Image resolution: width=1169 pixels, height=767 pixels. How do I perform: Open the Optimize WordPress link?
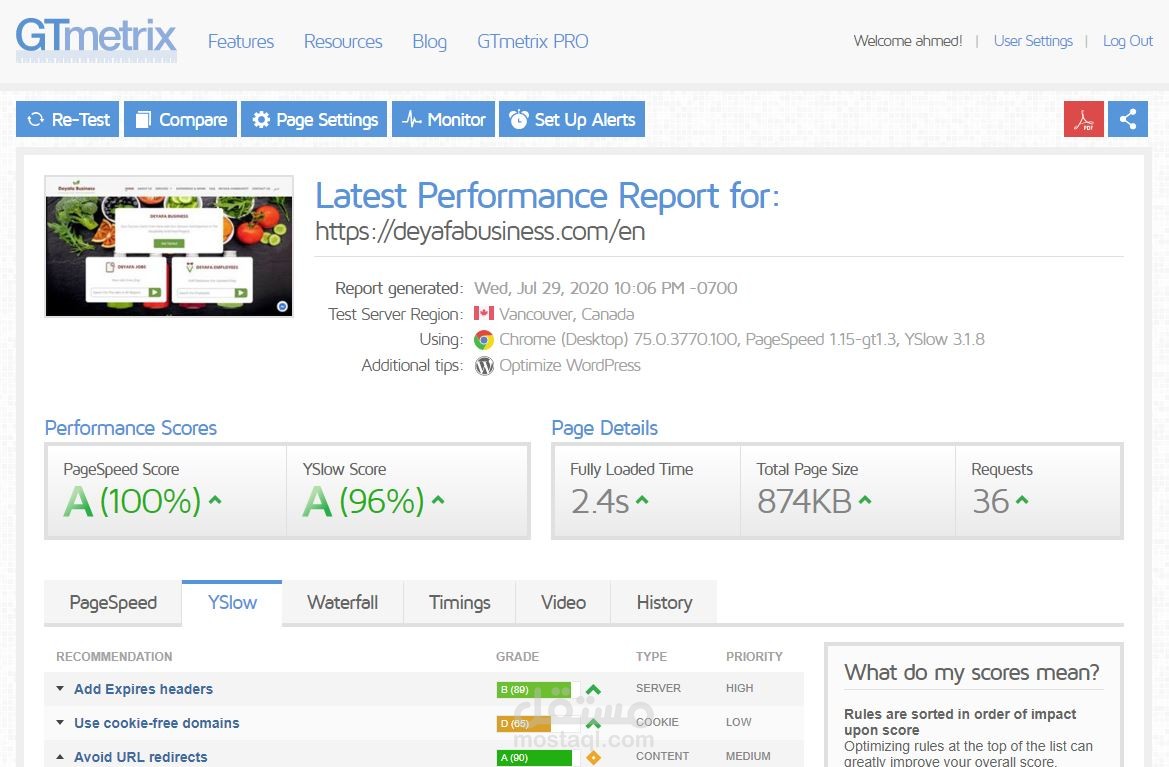click(x=570, y=365)
